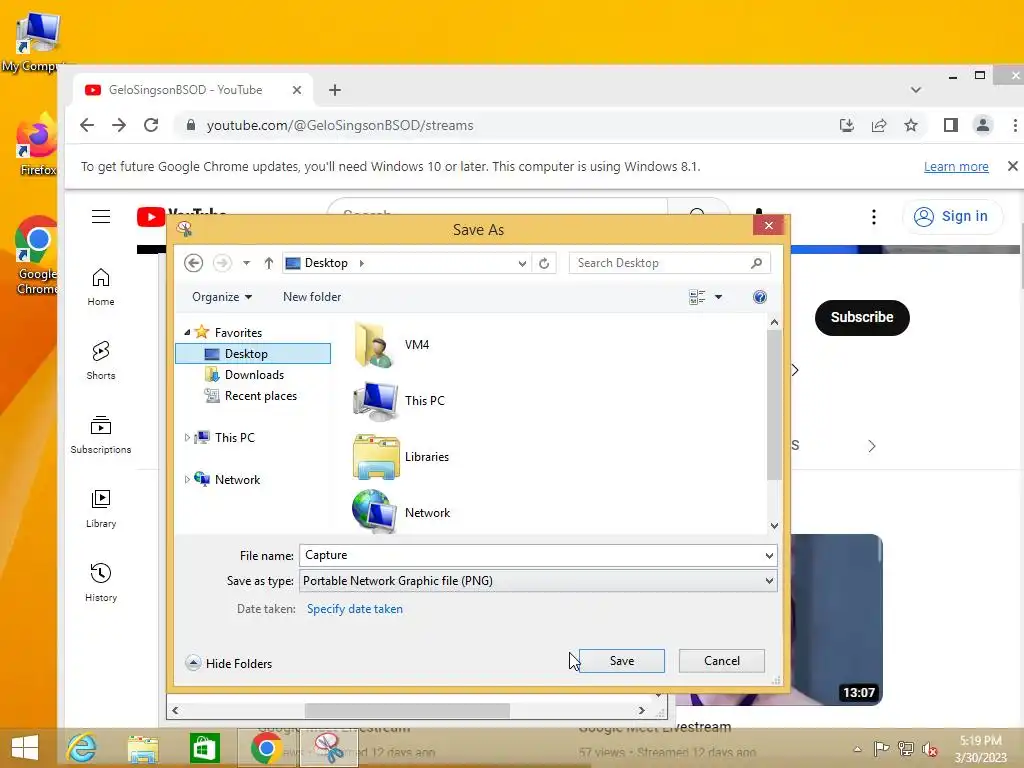This screenshot has height=768, width=1024.
Task: Go up one folder level
Action: (x=268, y=263)
